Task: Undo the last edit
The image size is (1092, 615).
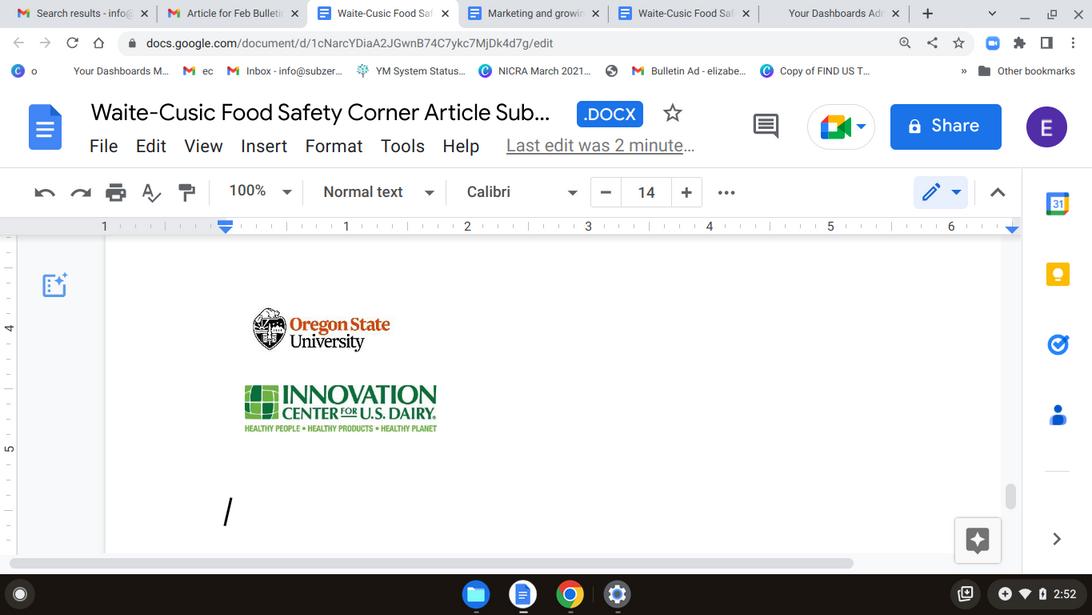Action: (45, 193)
